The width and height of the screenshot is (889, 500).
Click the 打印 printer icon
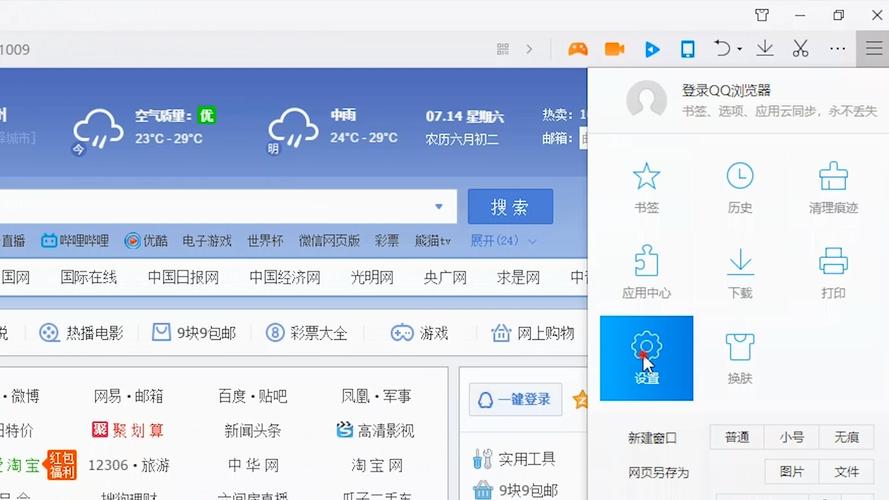833,261
